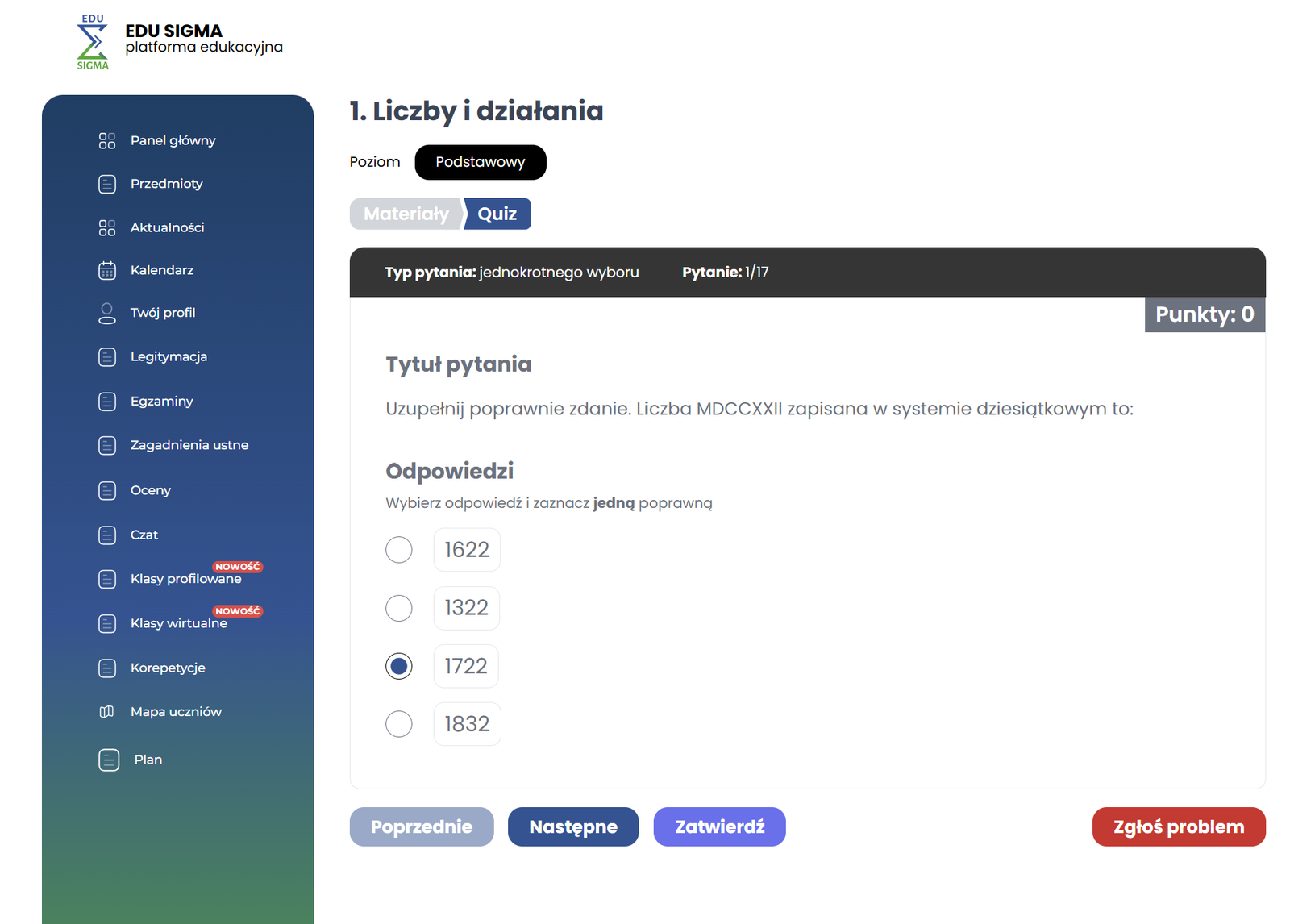The width and height of the screenshot is (1290, 924).
Task: Click the Zgłoś problem button
Action: pyautogui.click(x=1178, y=826)
